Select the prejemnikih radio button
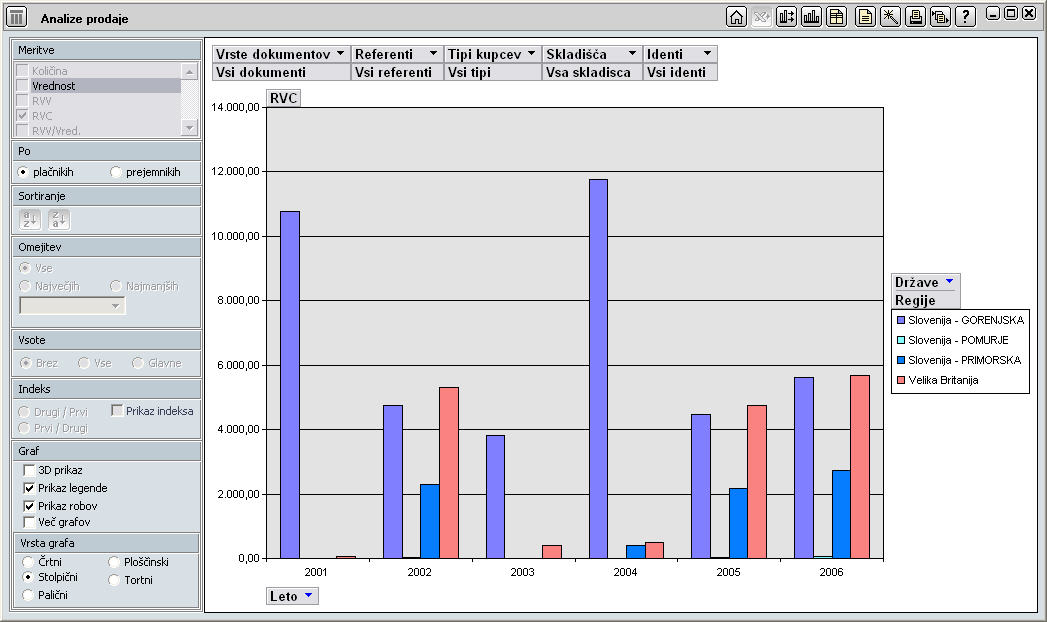Viewport: 1047px width, 622px height. (x=116, y=172)
